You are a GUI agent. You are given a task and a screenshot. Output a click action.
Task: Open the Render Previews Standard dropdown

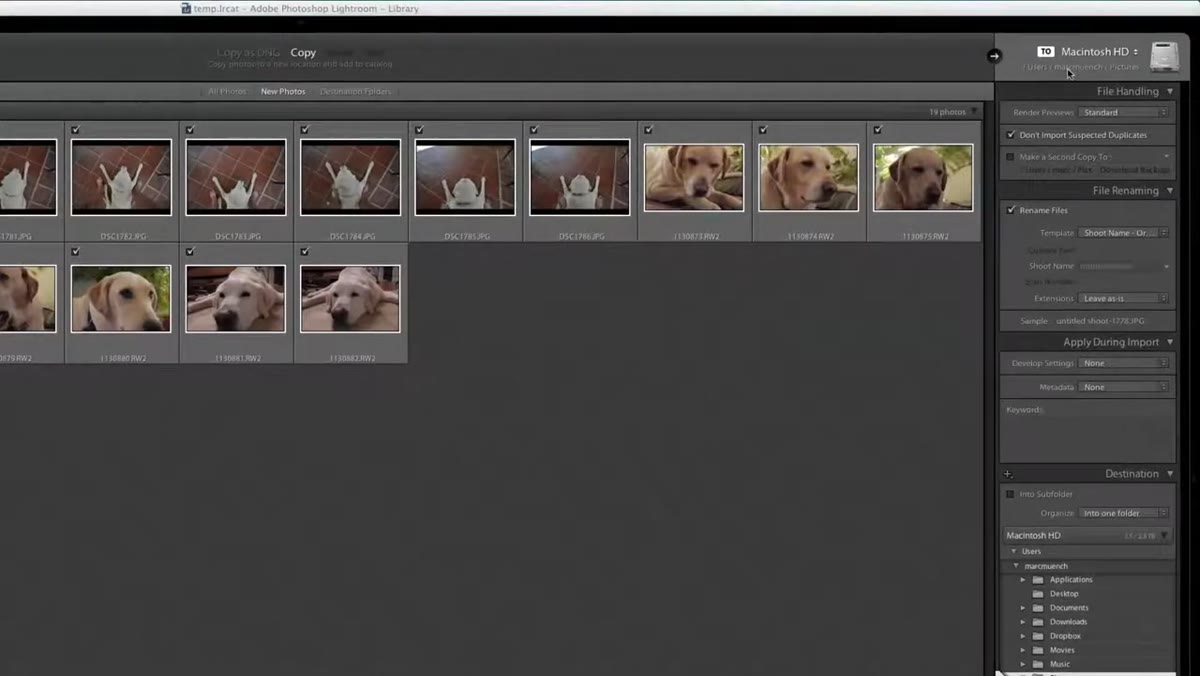click(x=1124, y=113)
